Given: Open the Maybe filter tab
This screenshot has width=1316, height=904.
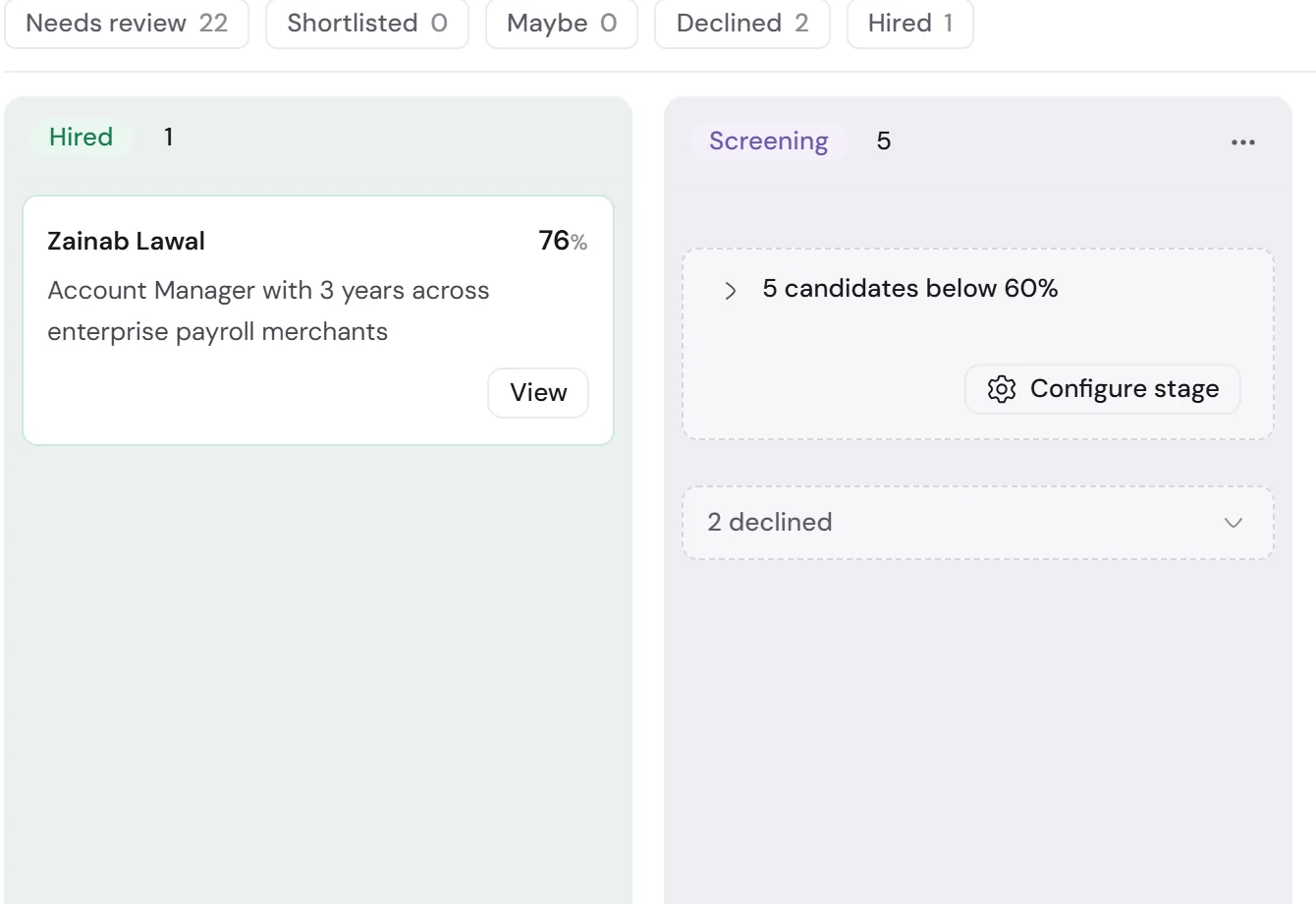Looking at the screenshot, I should tap(562, 24).
